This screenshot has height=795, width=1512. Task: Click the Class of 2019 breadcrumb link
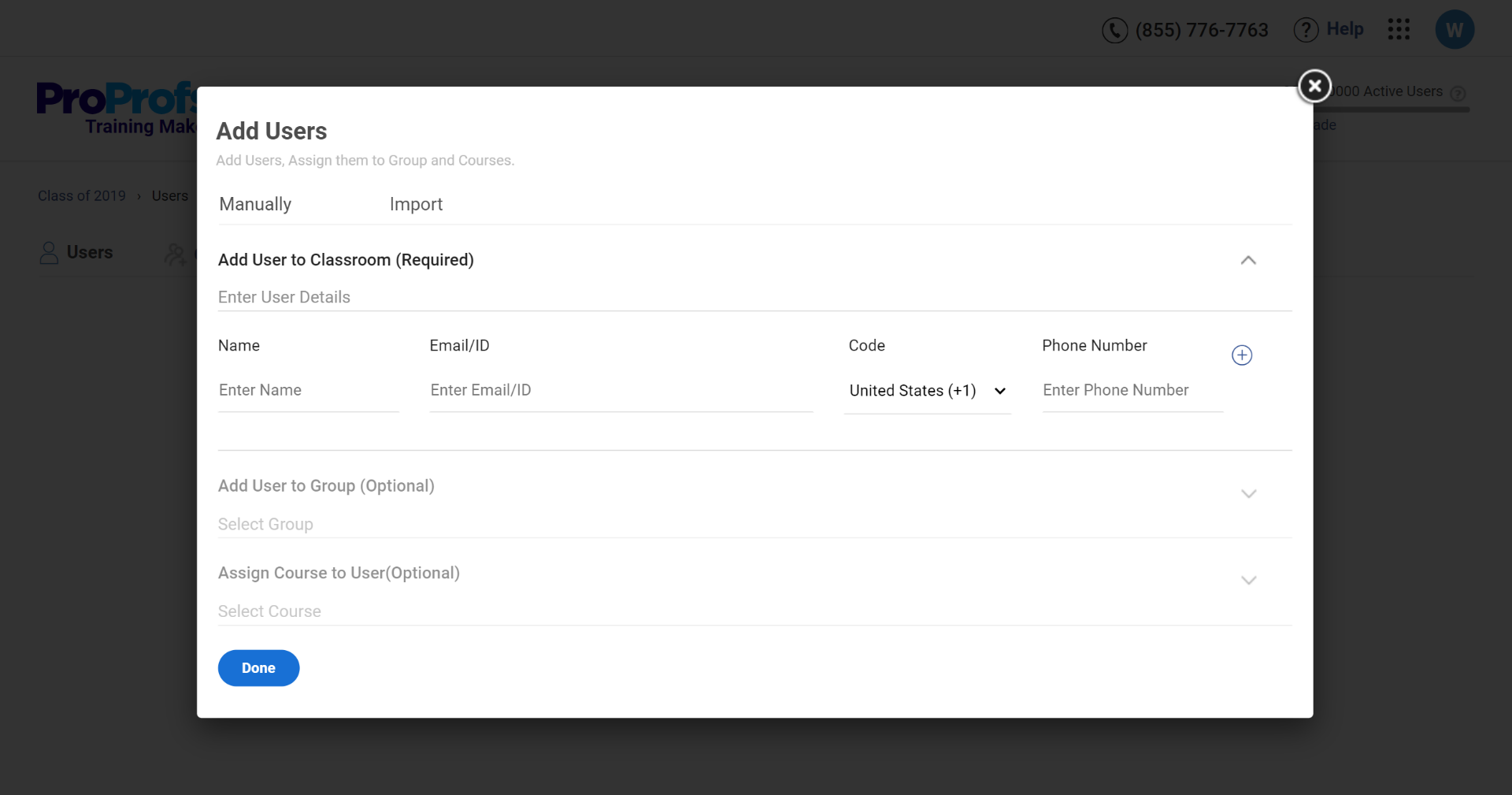click(x=82, y=195)
